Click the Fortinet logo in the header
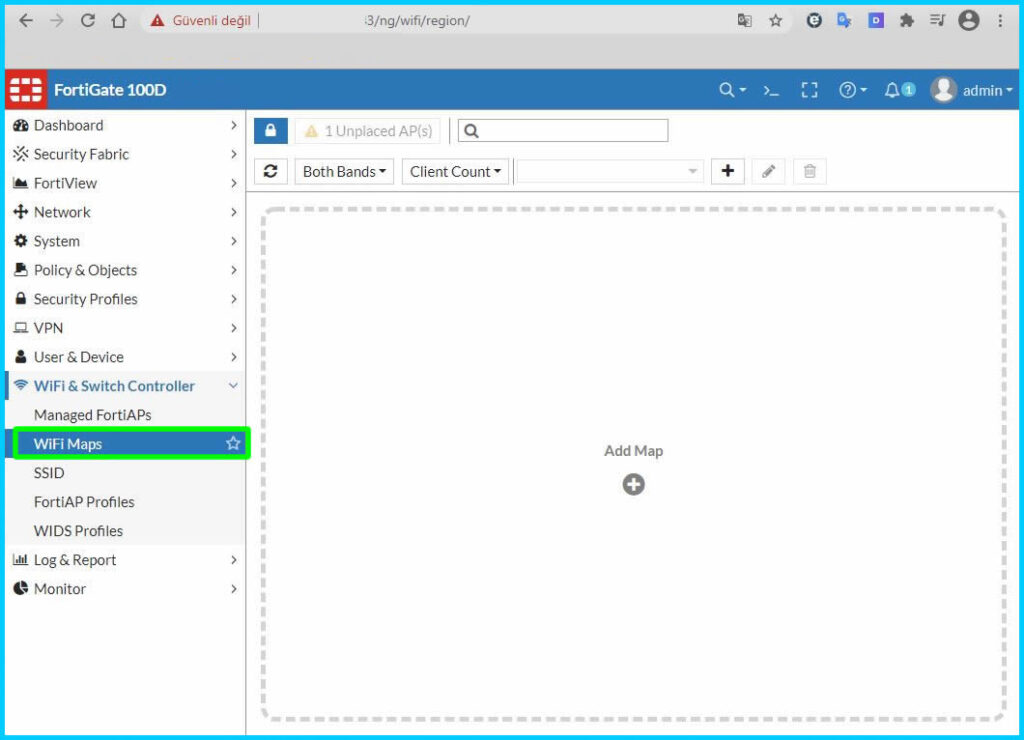Image resolution: width=1024 pixels, height=740 pixels. tap(26, 89)
